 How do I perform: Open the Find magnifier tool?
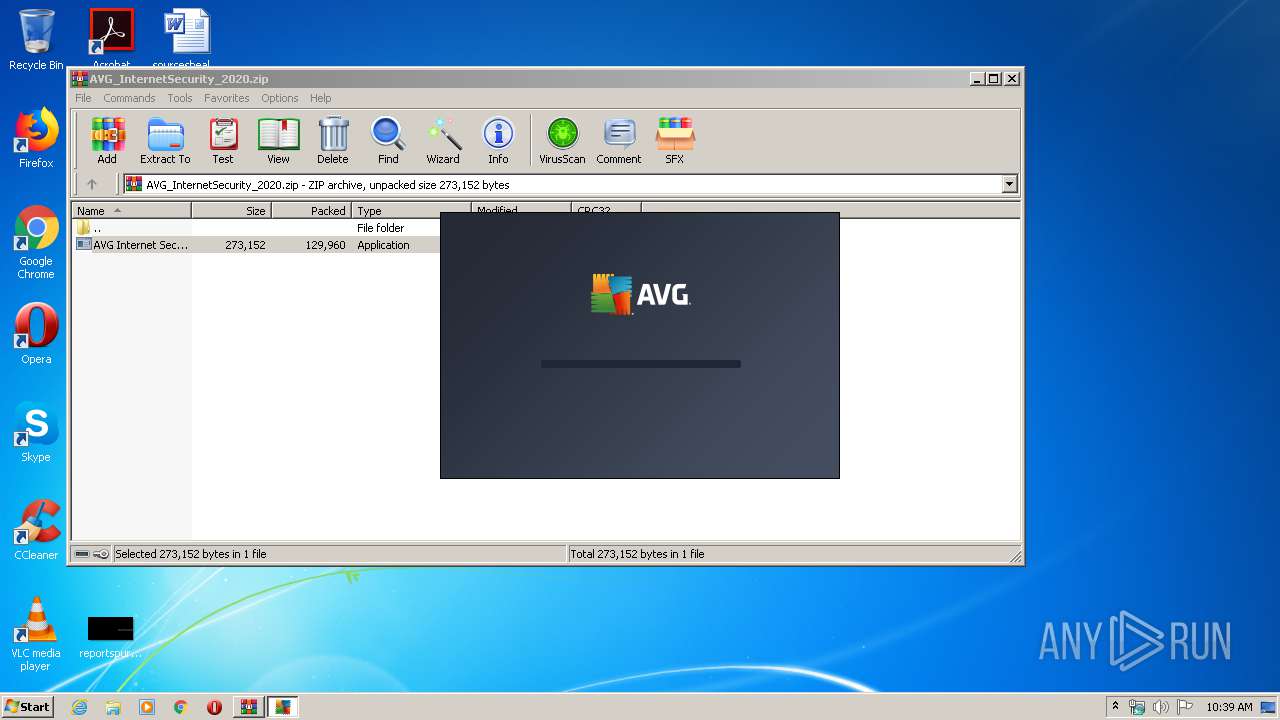click(x=388, y=141)
